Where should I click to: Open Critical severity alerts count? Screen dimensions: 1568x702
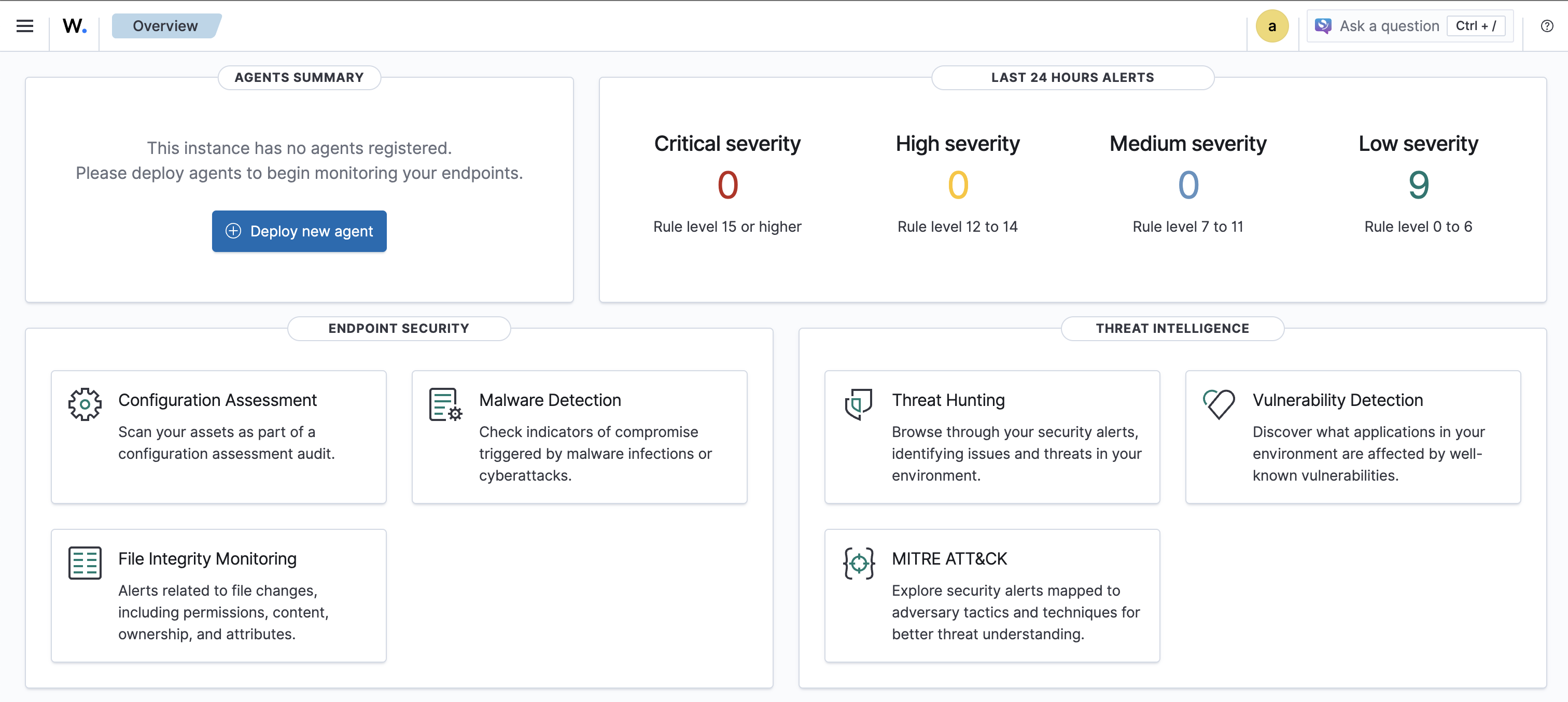pos(727,185)
